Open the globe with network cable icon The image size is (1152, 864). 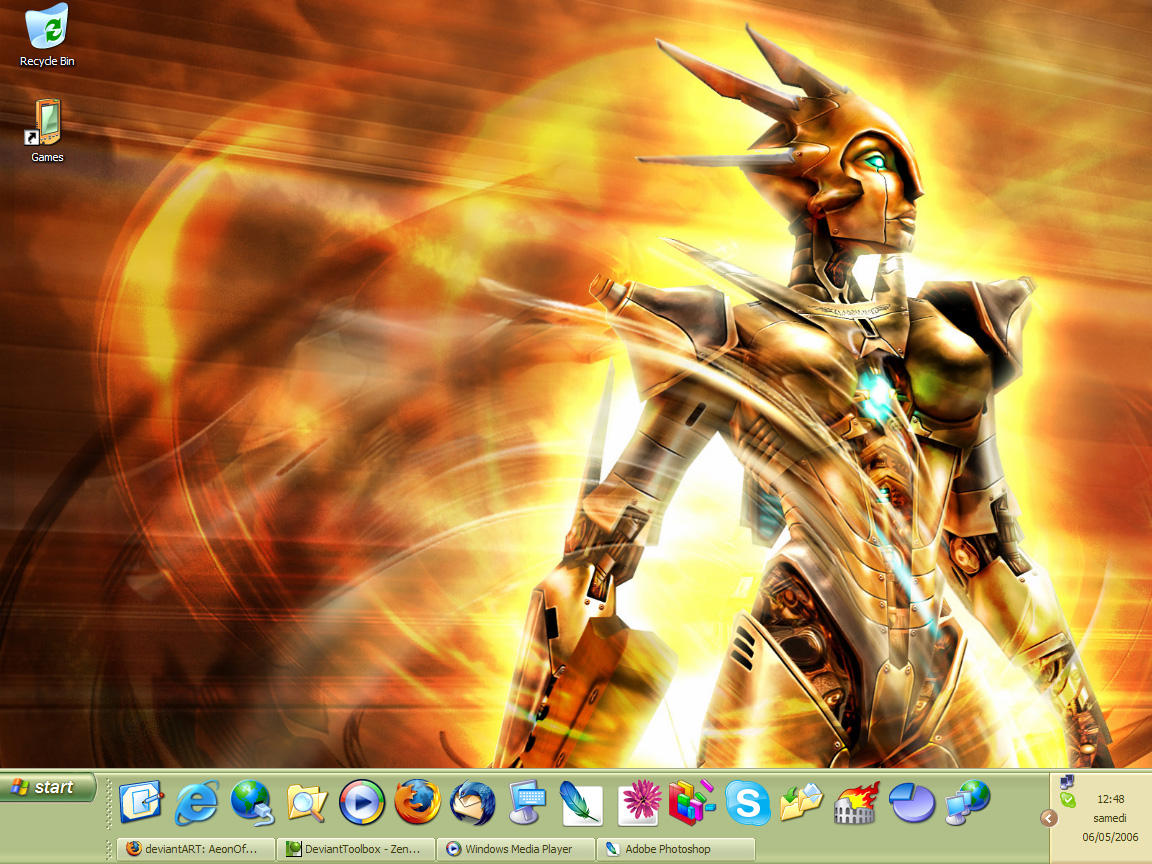pyautogui.click(x=252, y=802)
